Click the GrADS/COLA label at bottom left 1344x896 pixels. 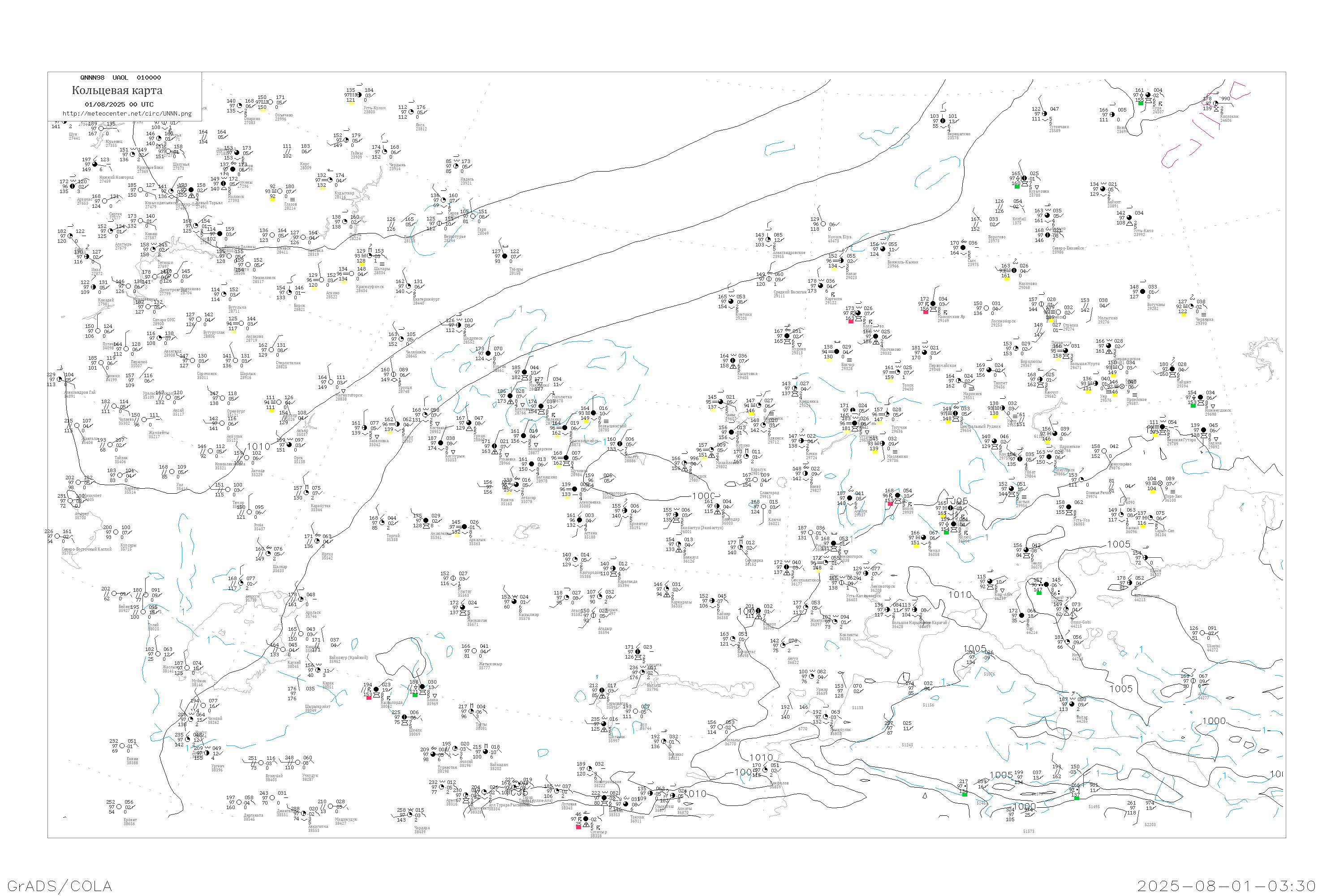(60, 886)
